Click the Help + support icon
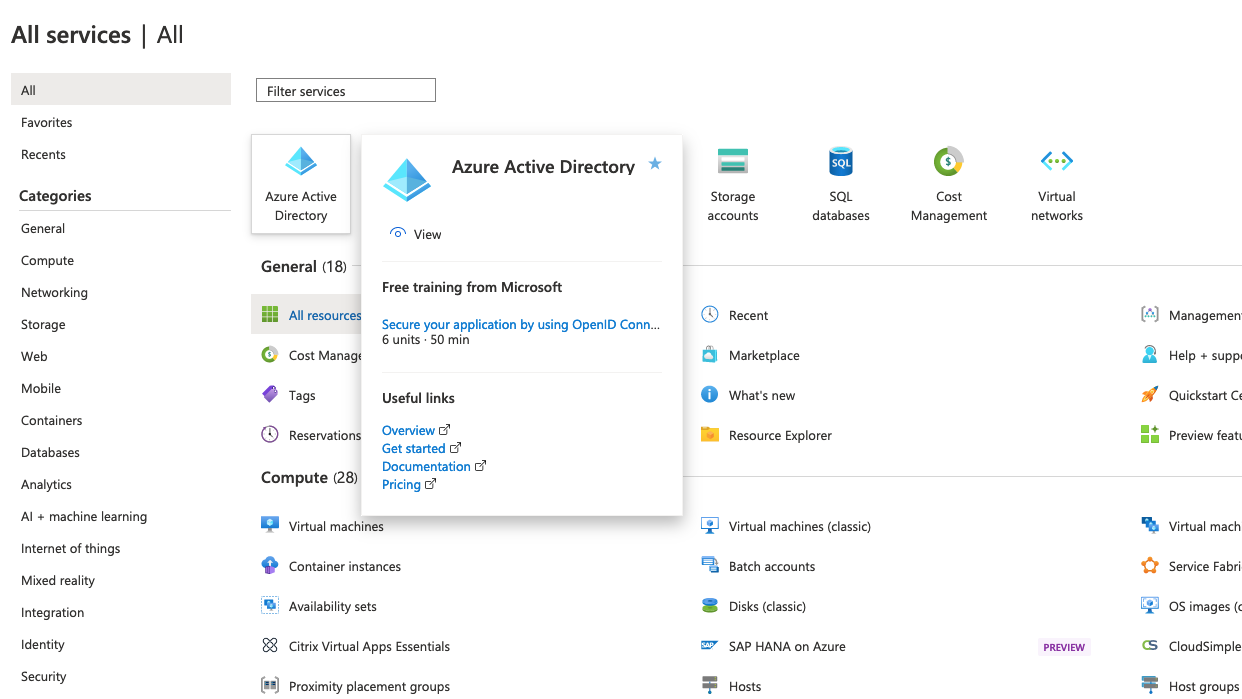Viewport: 1242px width, 699px height. (x=1150, y=354)
